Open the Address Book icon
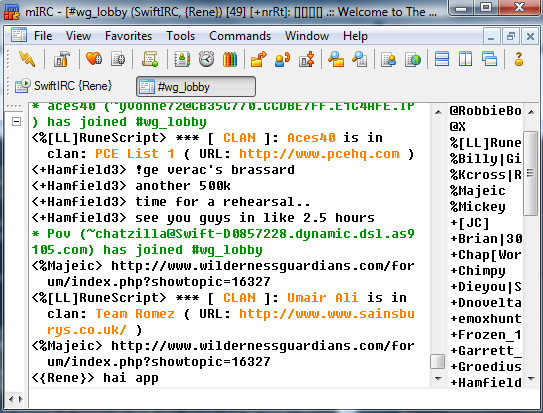 (x=182, y=59)
